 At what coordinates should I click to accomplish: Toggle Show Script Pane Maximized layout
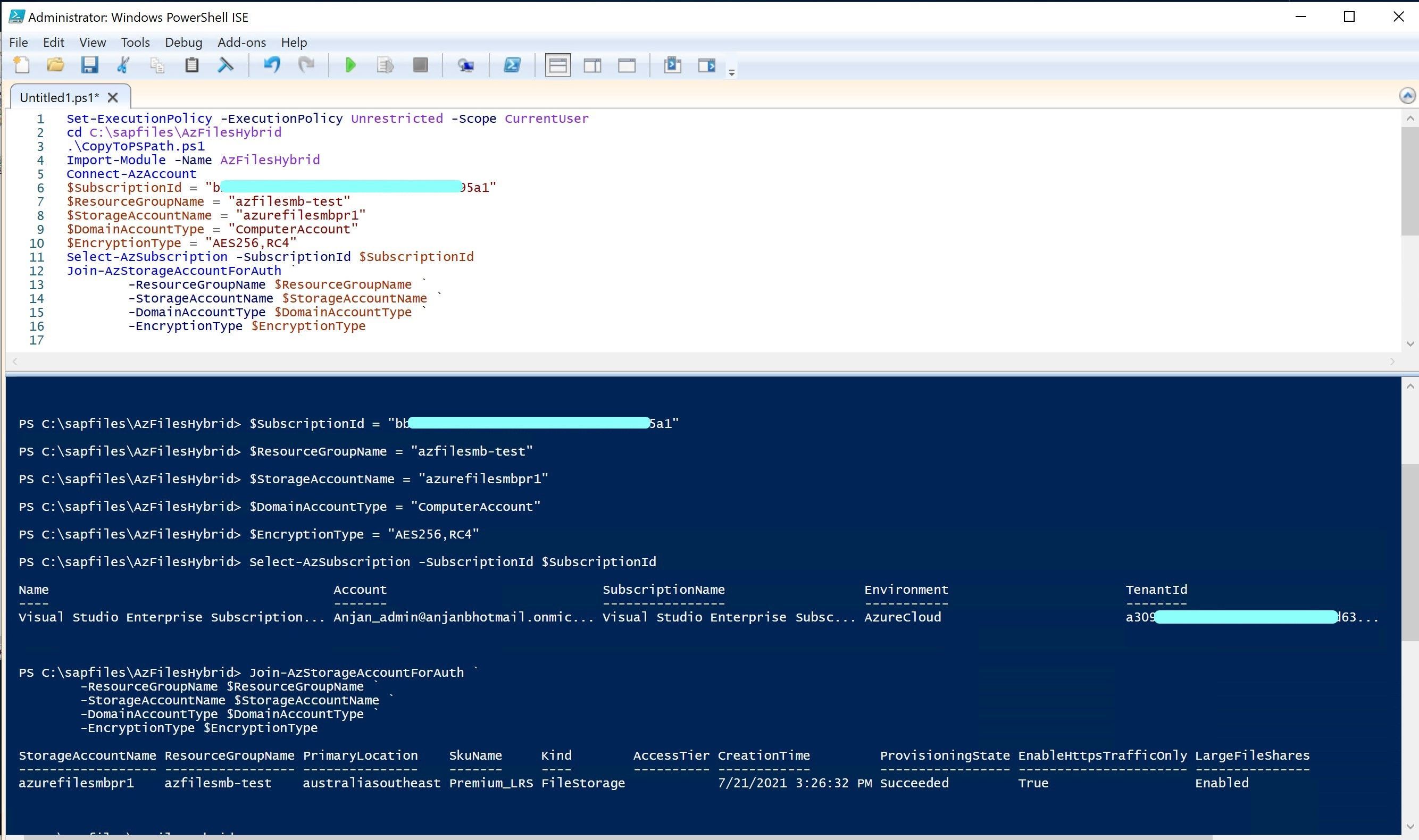[x=626, y=65]
